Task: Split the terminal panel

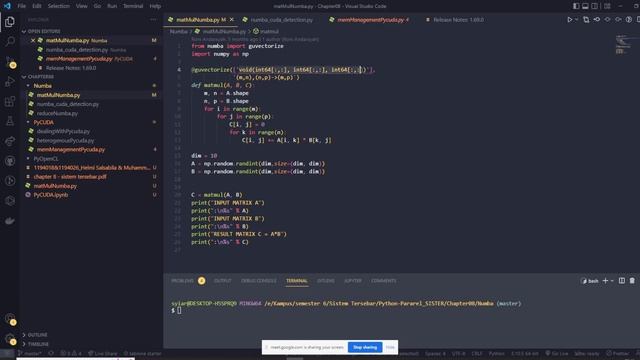Action: (622, 281)
